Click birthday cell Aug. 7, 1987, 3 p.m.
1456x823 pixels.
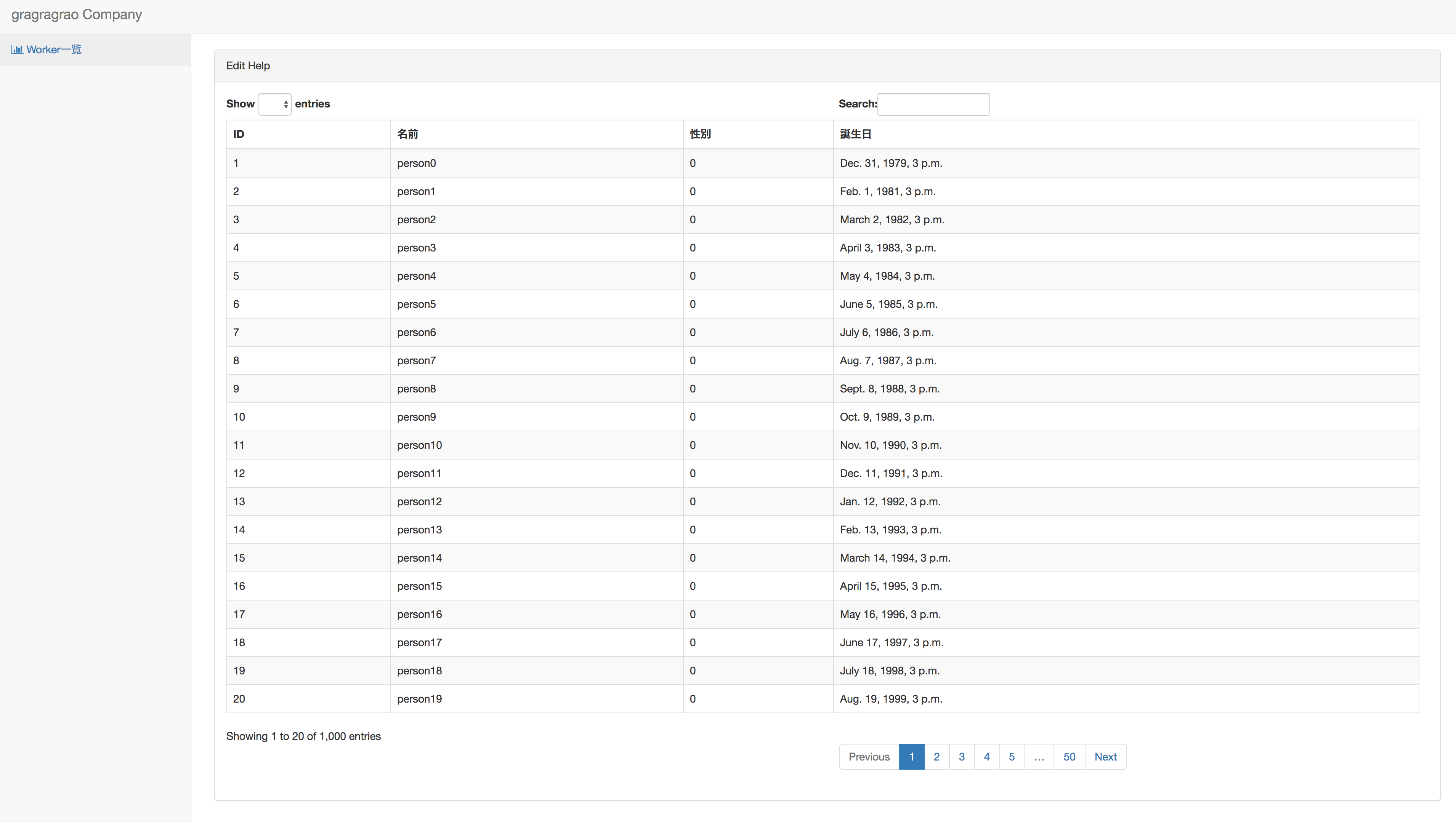(x=1126, y=360)
